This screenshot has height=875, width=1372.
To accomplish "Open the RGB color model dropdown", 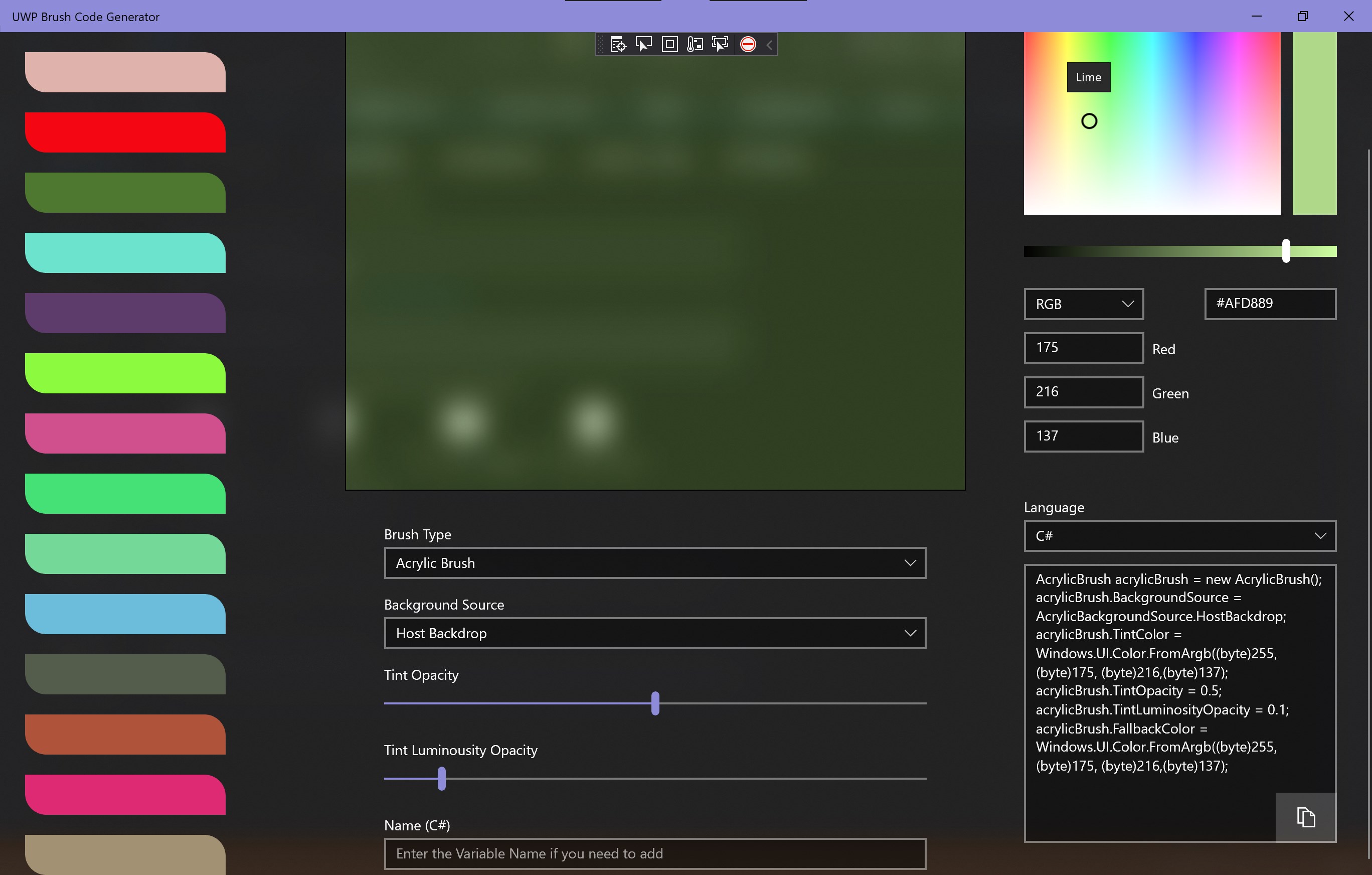I will (x=1083, y=304).
